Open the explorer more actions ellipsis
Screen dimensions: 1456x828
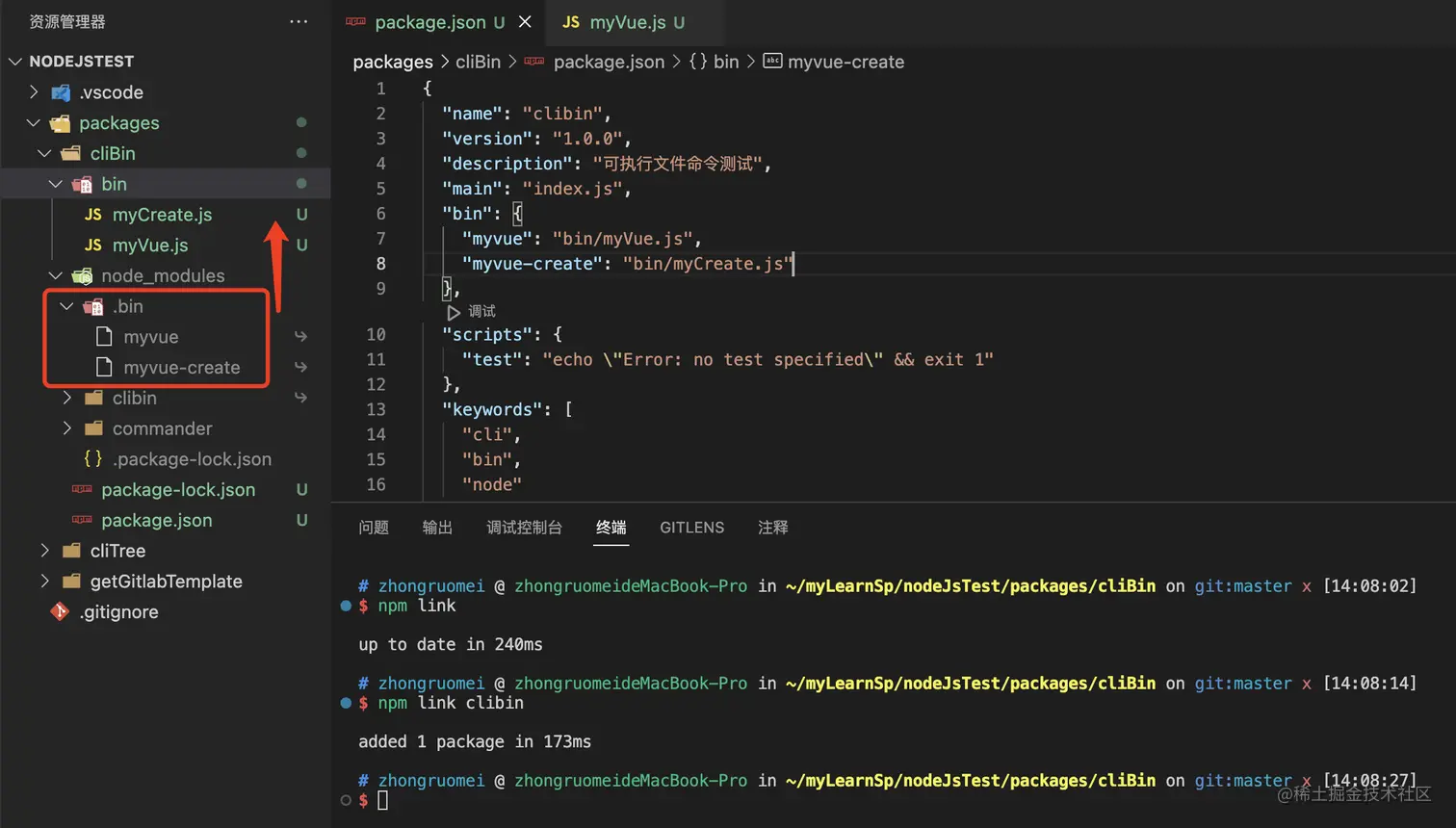coord(299,21)
